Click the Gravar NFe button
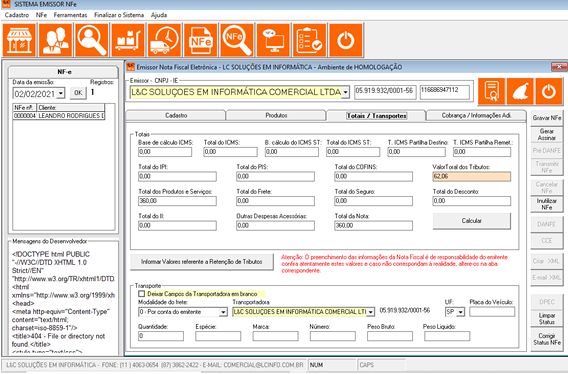568x374 pixels. [547, 118]
